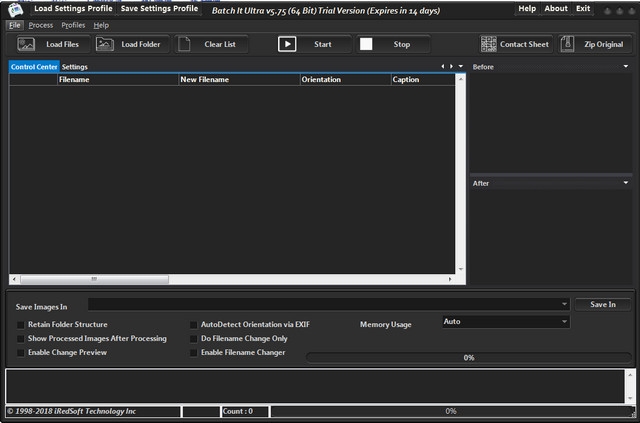Toggle AutoDetect Orientation via EXIF
The width and height of the screenshot is (640, 423).
point(194,325)
